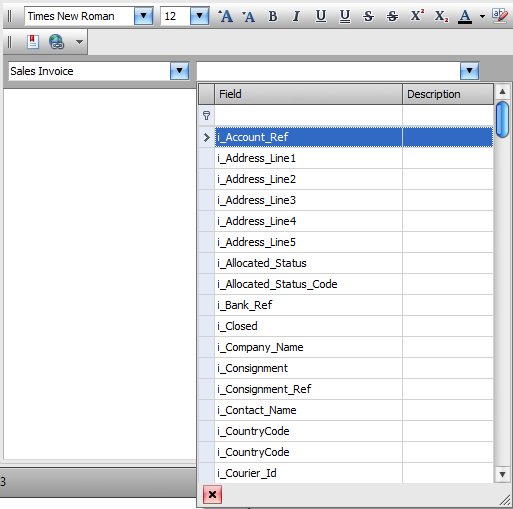Sort by the Field column header

click(x=308, y=94)
